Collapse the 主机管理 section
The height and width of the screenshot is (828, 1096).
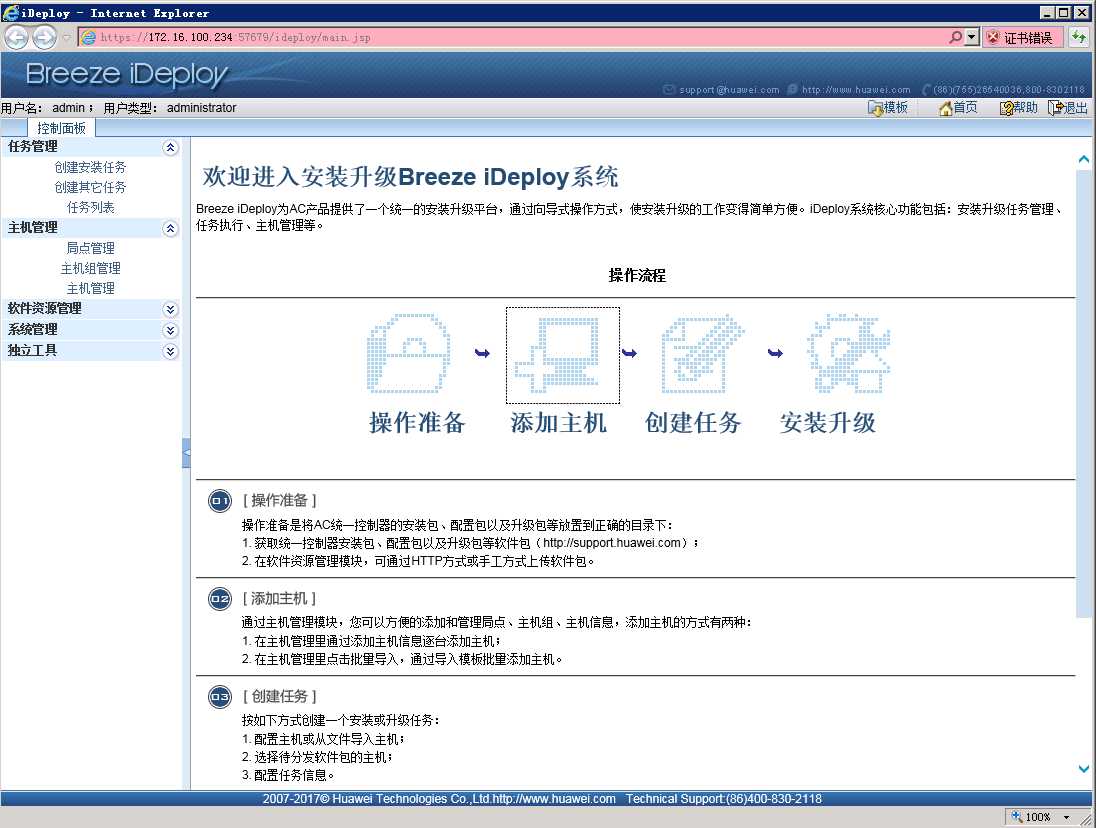tap(170, 228)
